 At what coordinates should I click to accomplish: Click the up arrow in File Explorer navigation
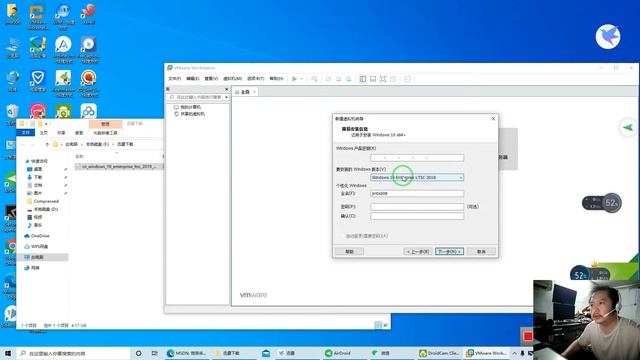47,144
